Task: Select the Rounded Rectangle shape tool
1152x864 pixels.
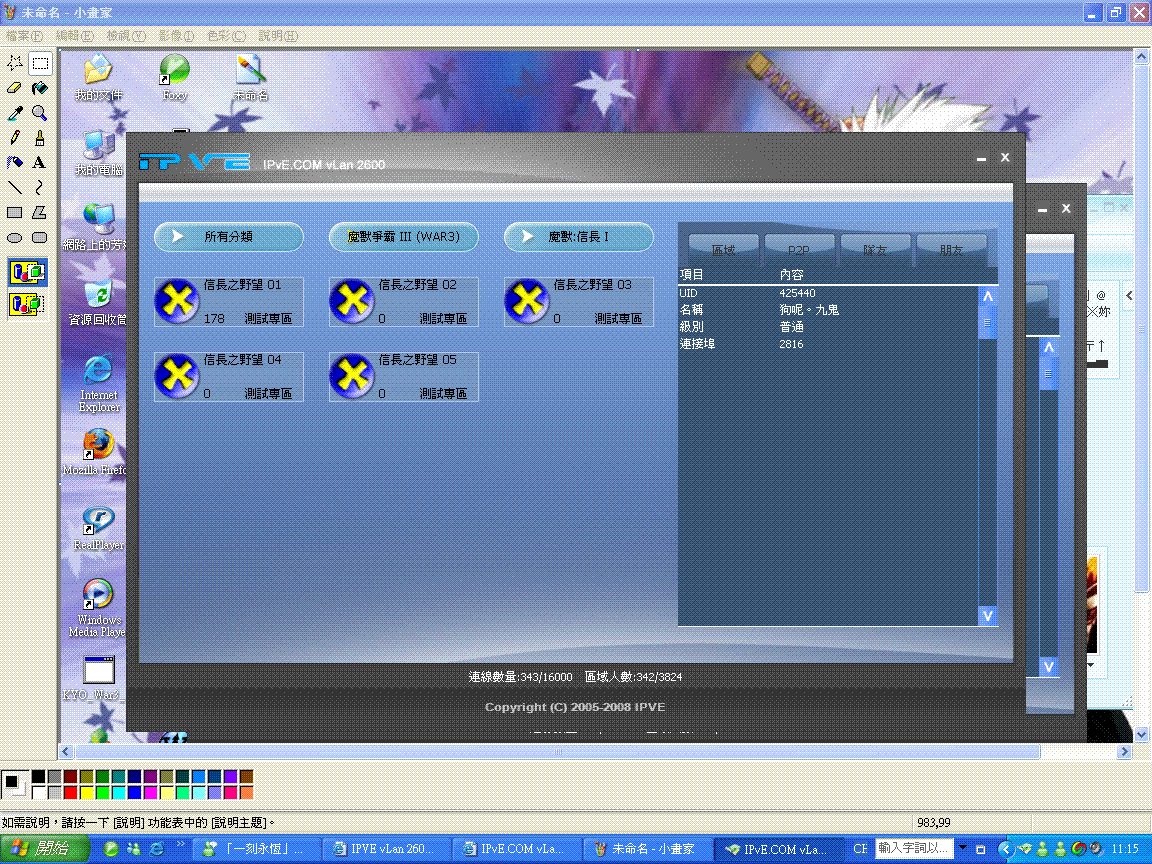Action: tap(40, 237)
